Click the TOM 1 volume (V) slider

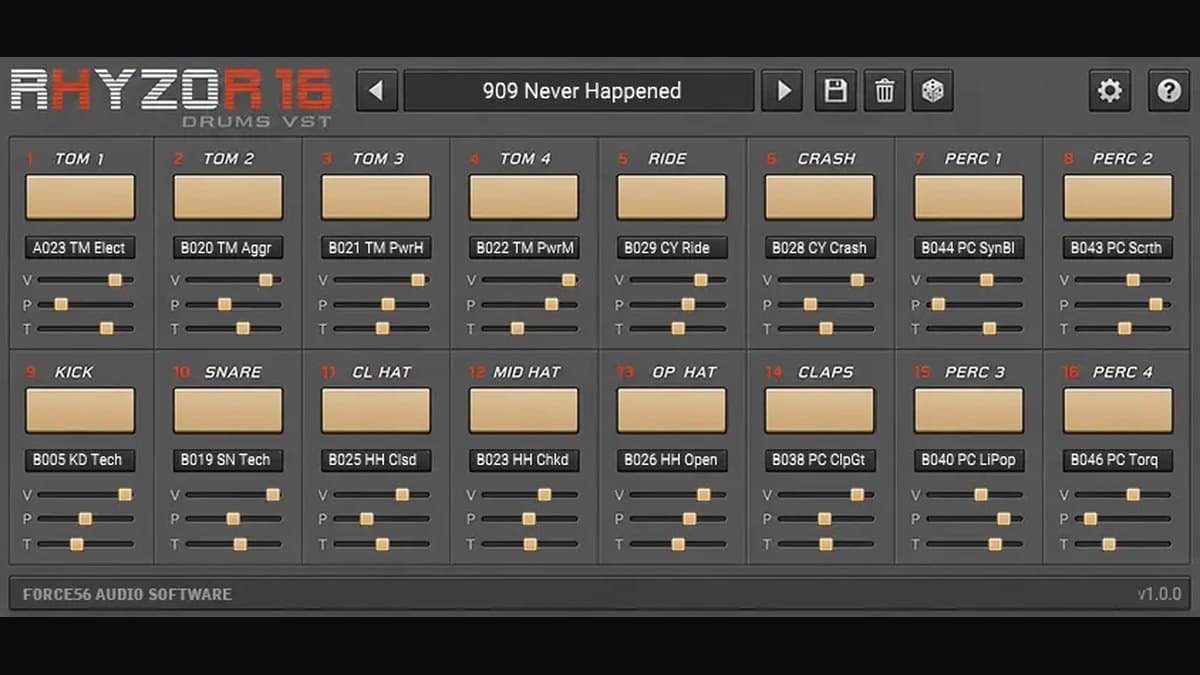coord(85,280)
